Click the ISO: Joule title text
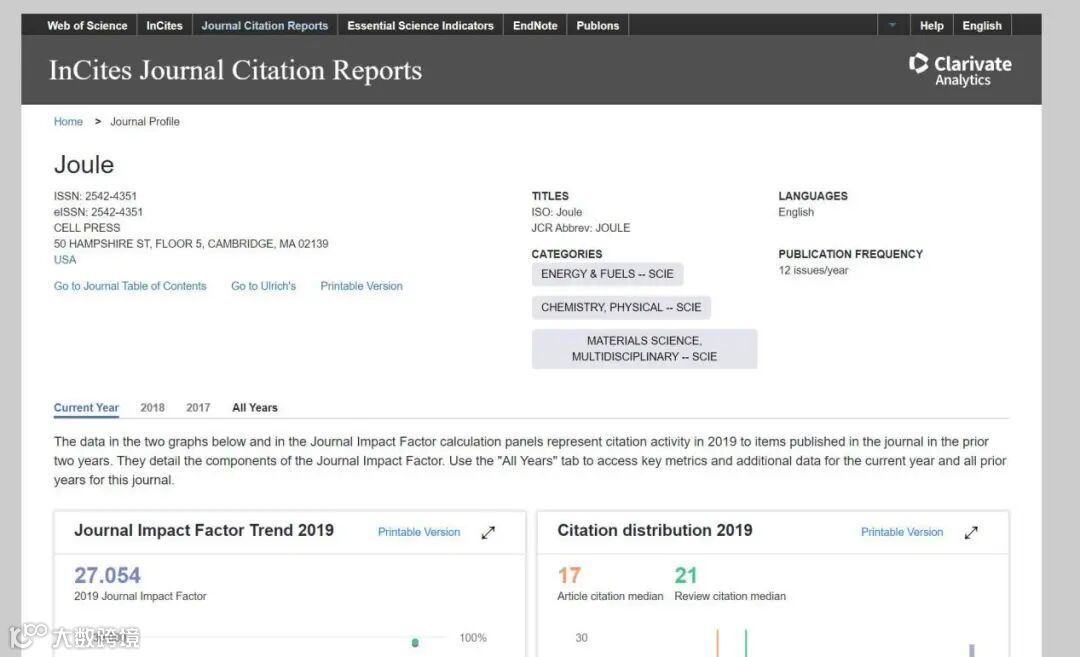The image size is (1080, 657). (557, 212)
